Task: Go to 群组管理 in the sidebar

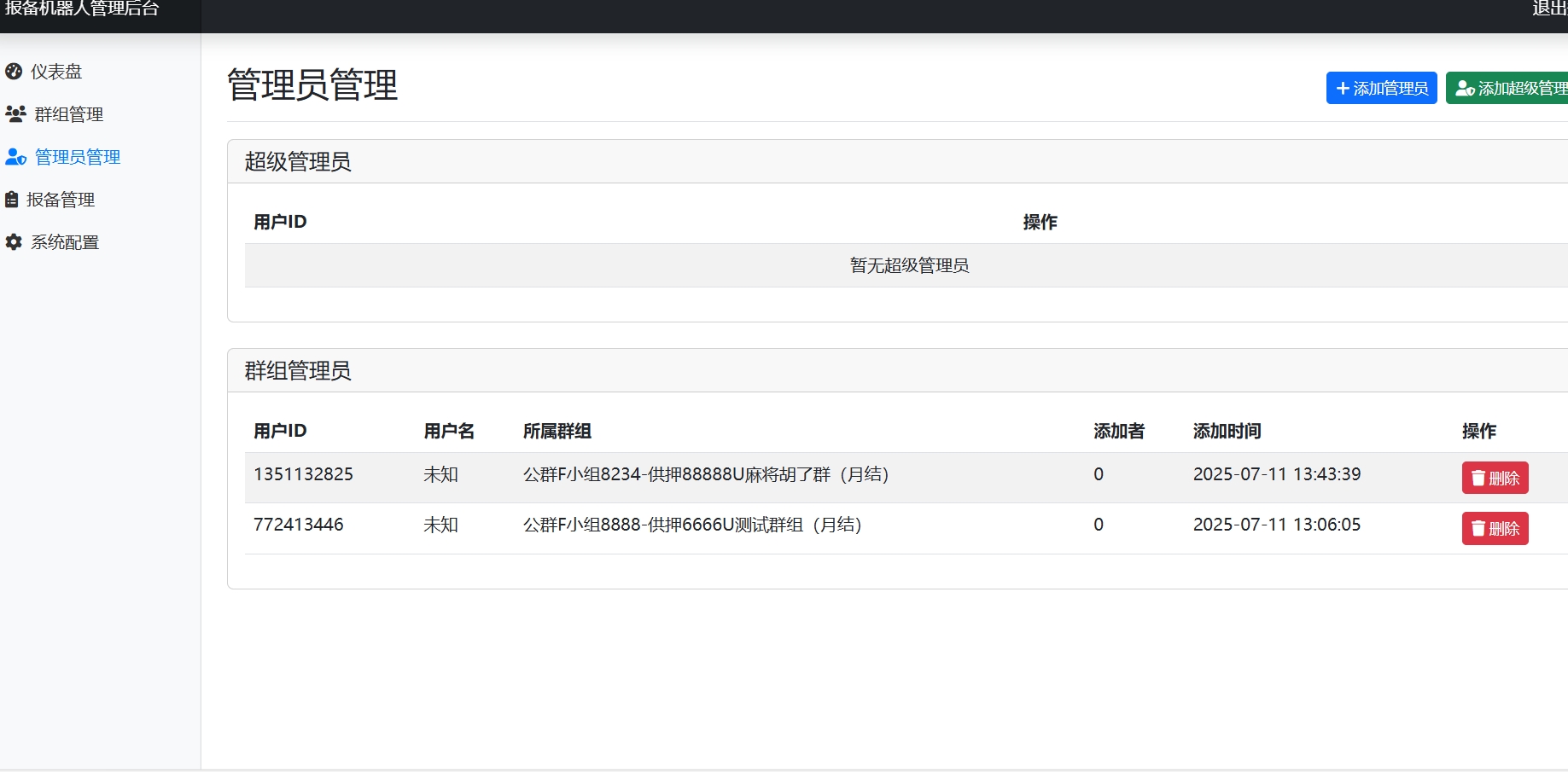Action: 68,114
